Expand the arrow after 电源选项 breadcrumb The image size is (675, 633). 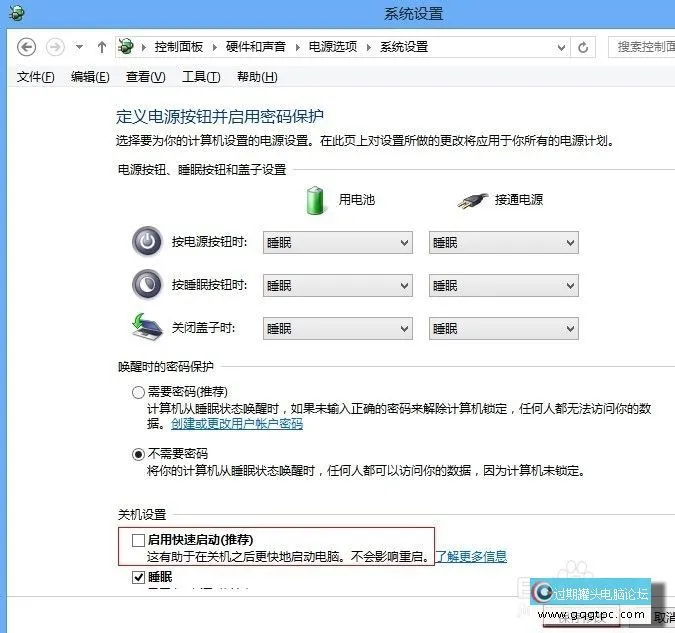click(368, 47)
